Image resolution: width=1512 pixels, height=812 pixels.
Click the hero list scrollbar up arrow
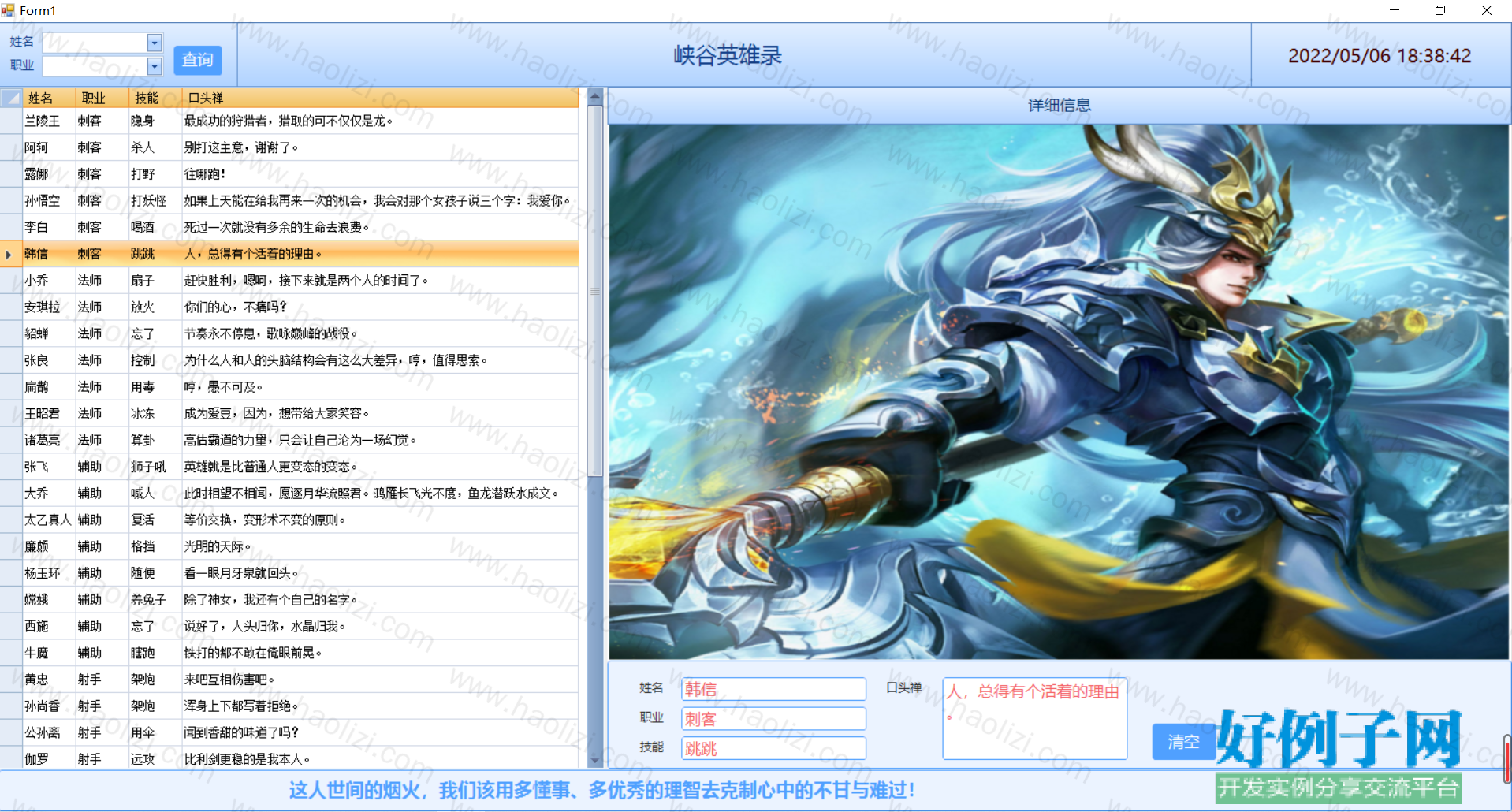(595, 97)
